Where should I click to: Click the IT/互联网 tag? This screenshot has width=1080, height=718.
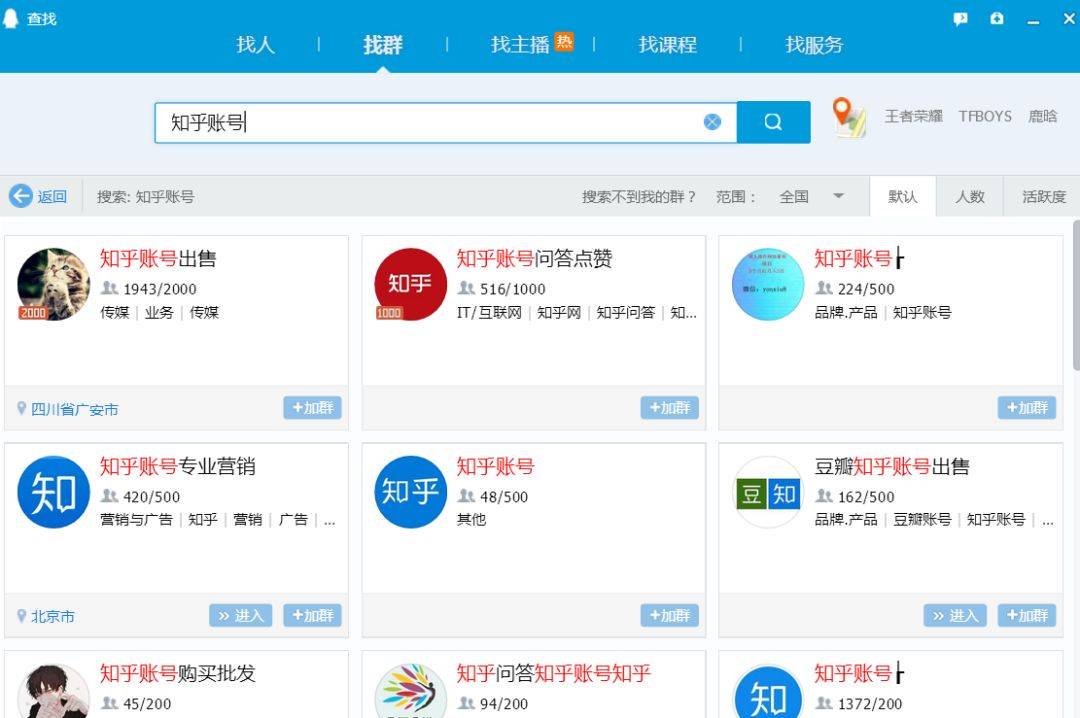point(489,312)
